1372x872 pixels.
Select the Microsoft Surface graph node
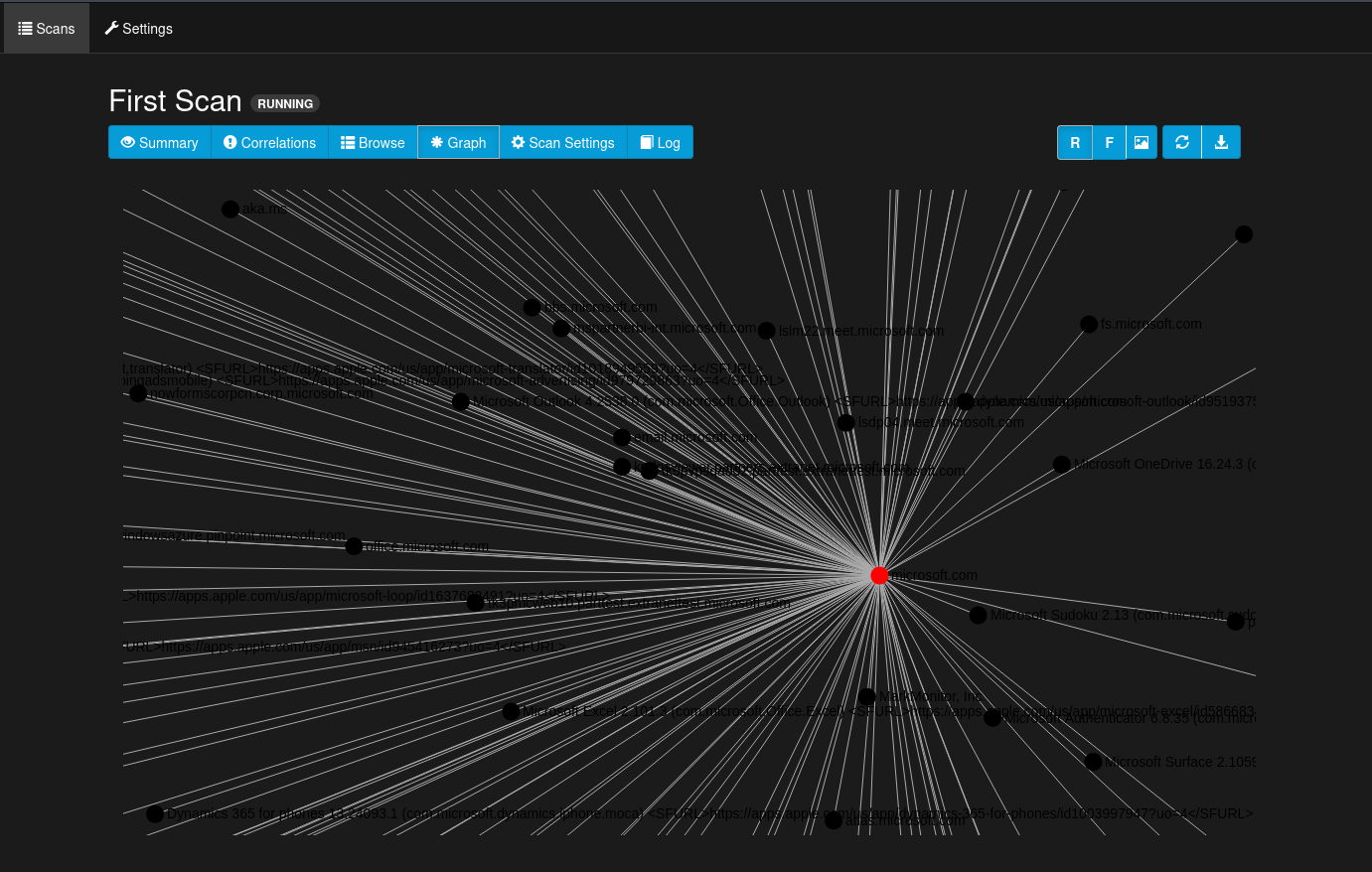click(x=1093, y=762)
